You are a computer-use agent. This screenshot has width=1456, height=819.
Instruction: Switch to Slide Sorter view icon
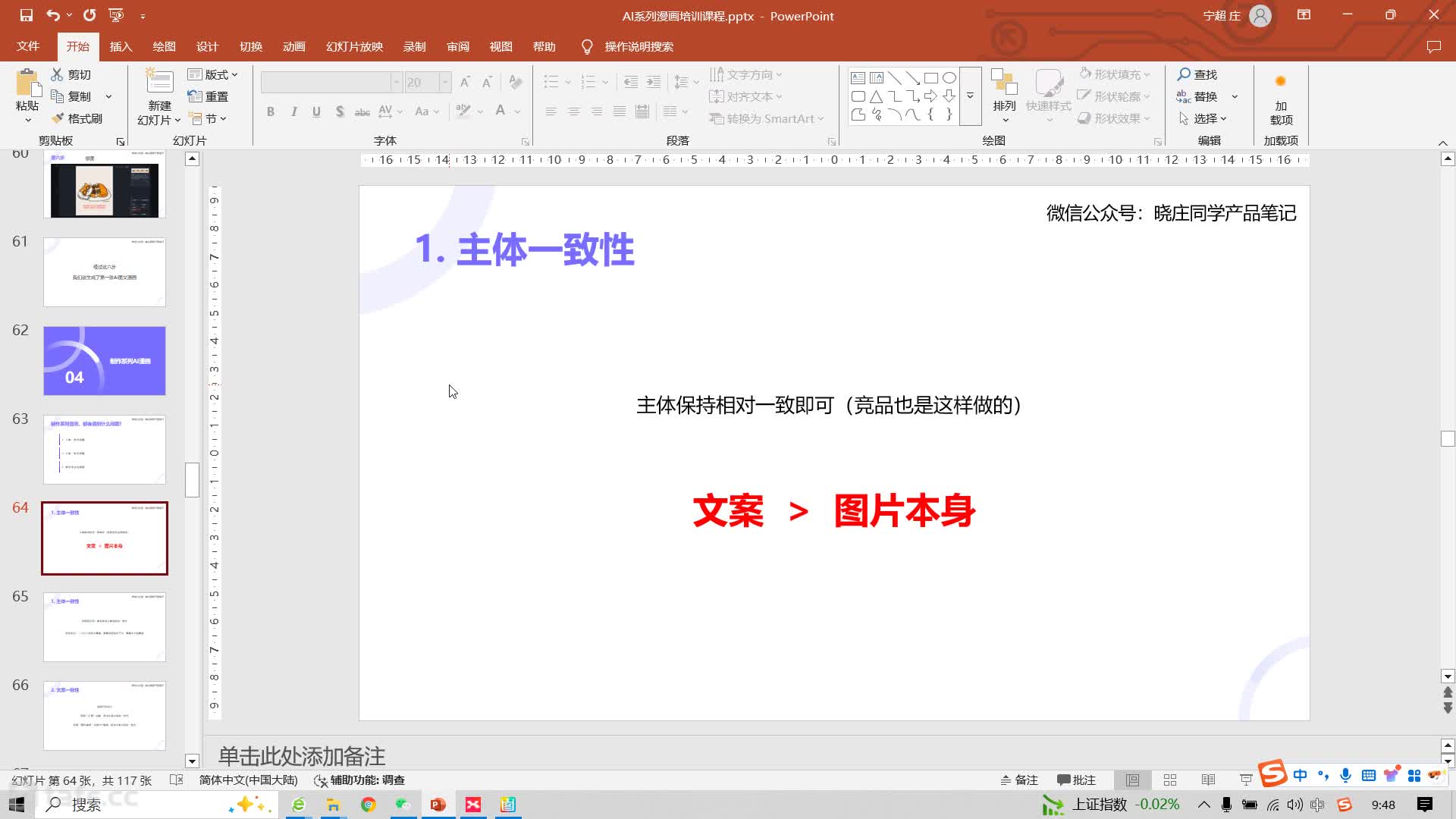[x=1170, y=780]
